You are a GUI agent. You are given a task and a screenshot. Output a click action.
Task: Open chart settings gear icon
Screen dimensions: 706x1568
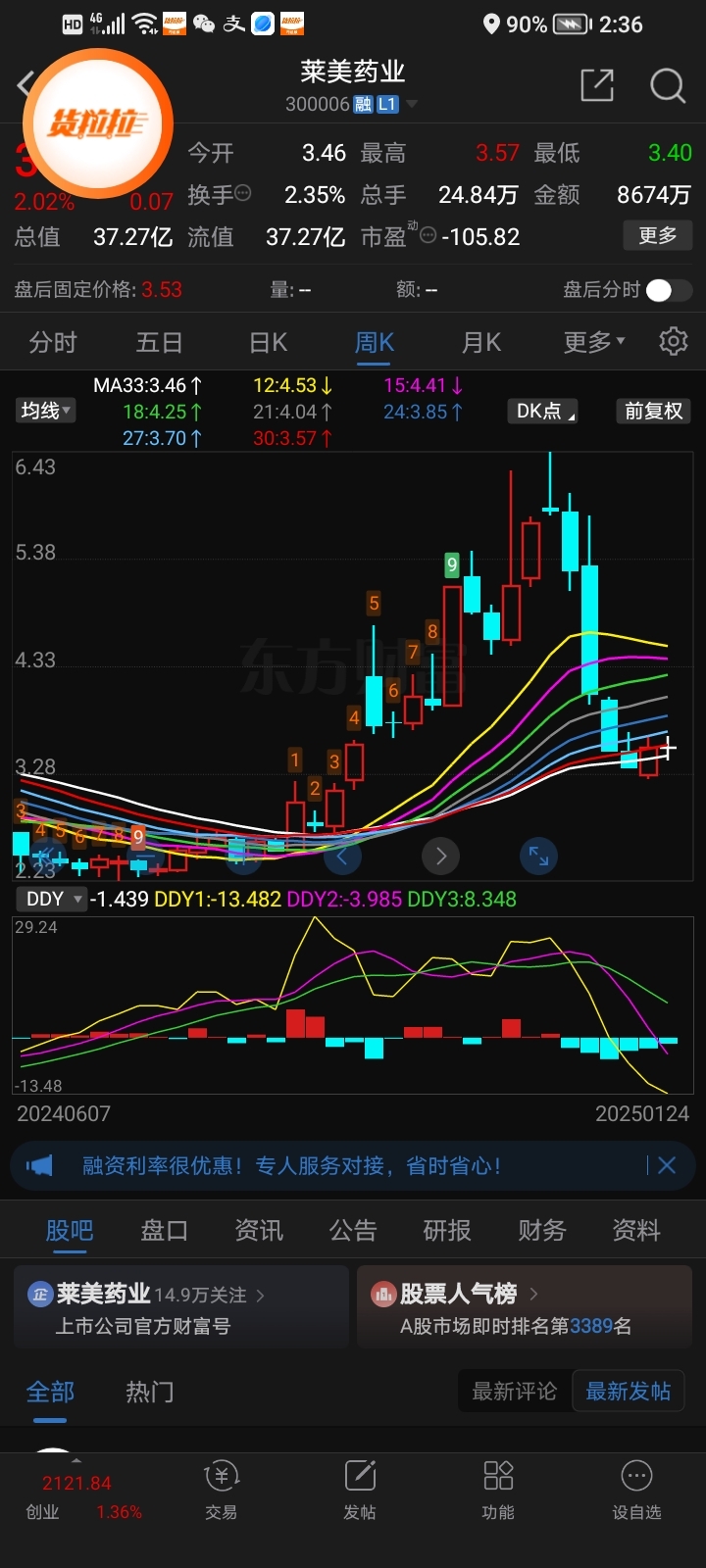tap(674, 341)
